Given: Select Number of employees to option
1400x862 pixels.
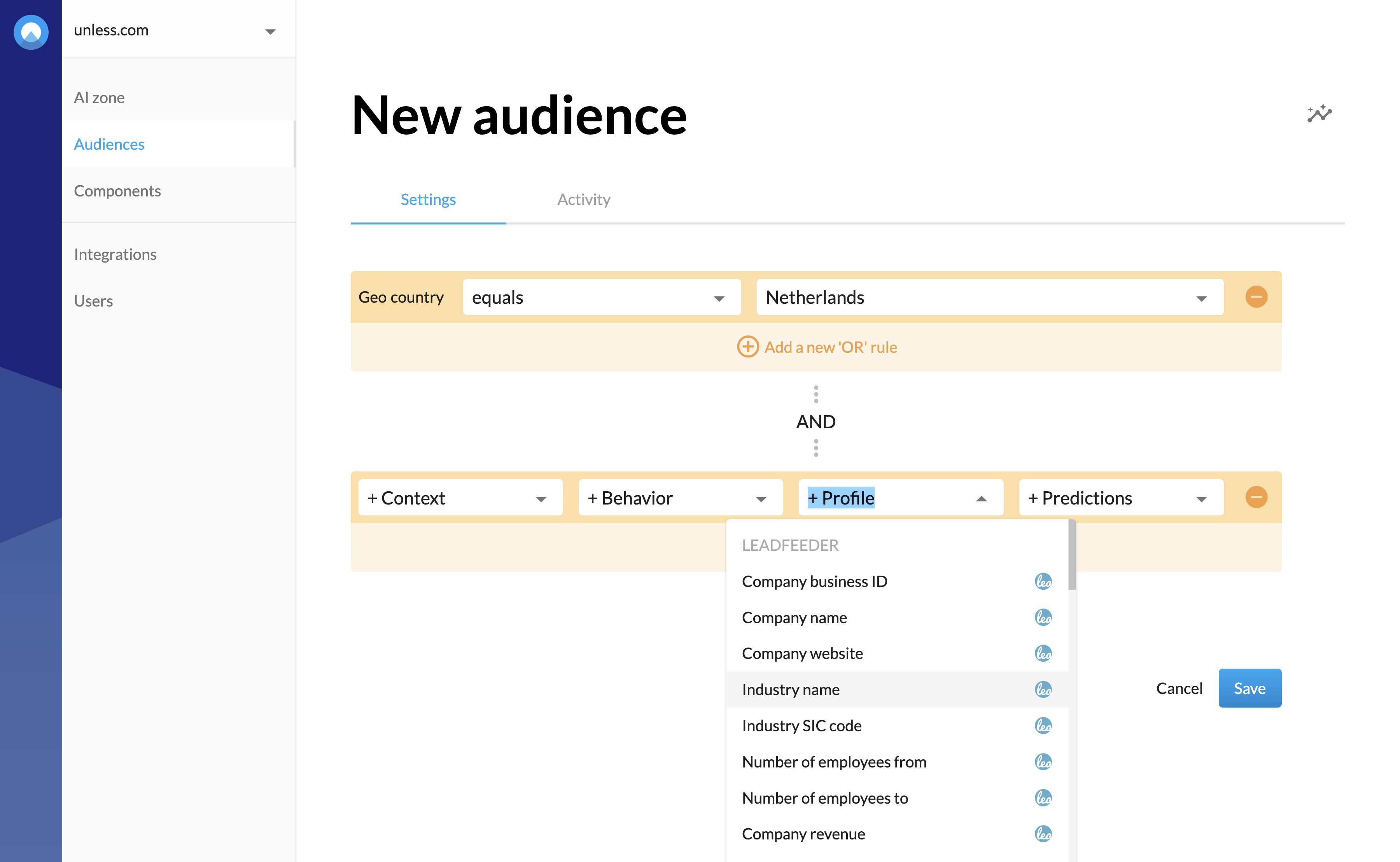Looking at the screenshot, I should coord(897,797).
